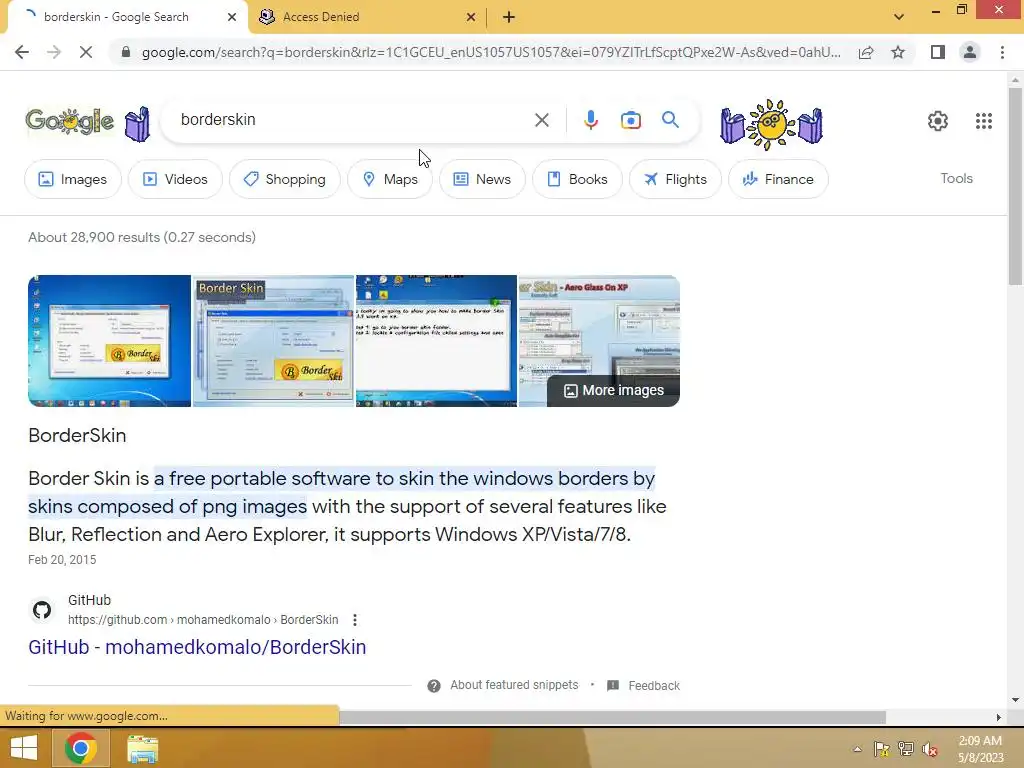Click the GitHub favicon beside result
The height and width of the screenshot is (768, 1024).
(x=42, y=610)
